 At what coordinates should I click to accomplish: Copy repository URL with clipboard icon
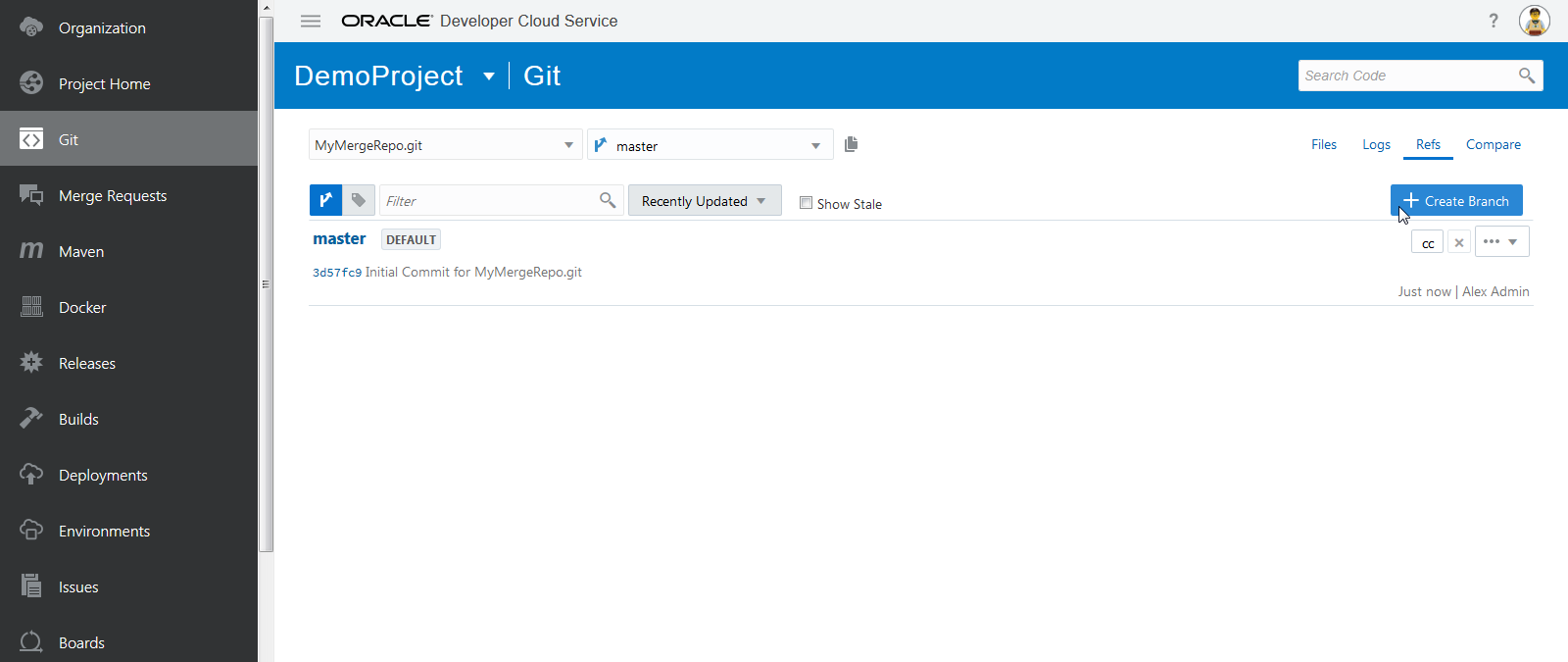coord(851,144)
